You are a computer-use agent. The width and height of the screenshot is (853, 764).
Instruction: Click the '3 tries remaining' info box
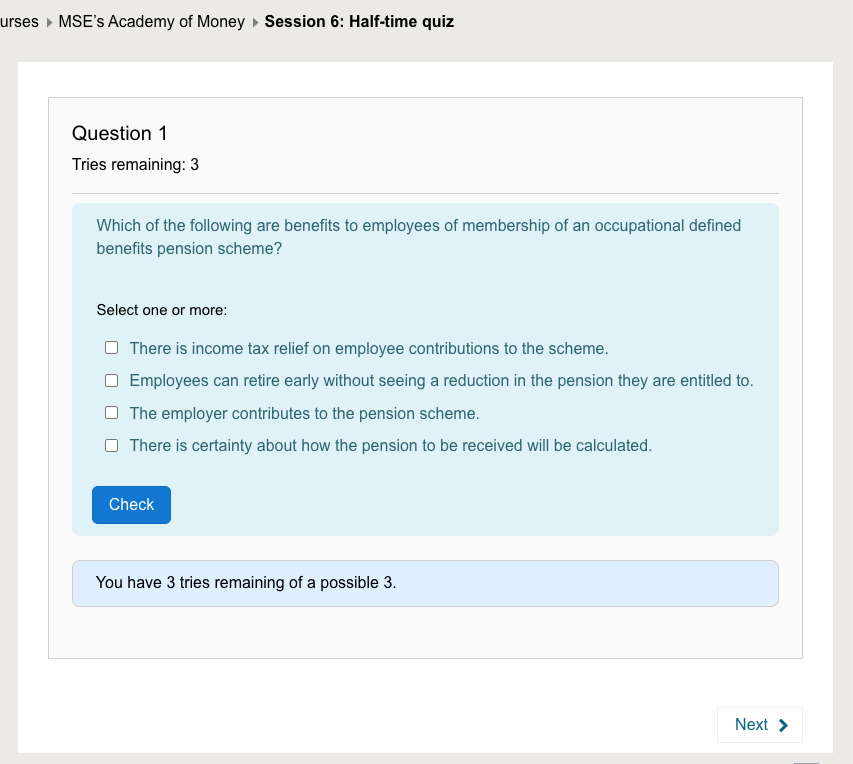pos(425,583)
